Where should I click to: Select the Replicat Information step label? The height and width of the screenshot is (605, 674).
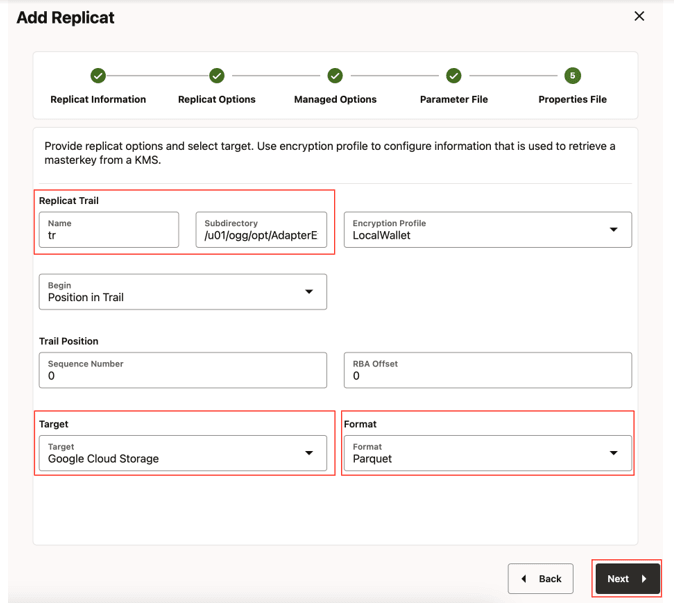click(x=98, y=99)
